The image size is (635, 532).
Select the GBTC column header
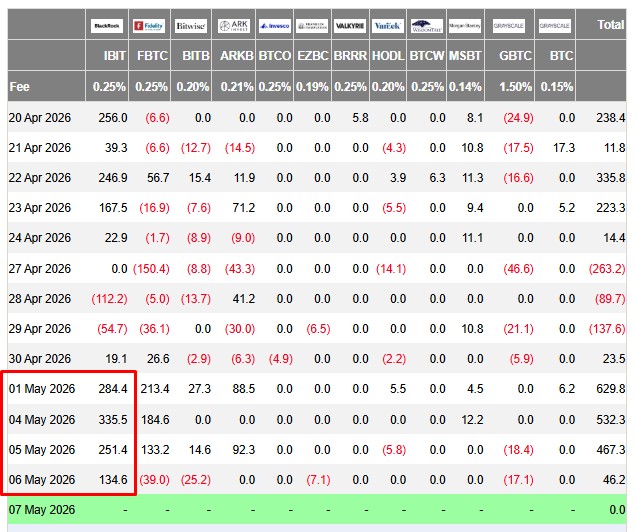coord(515,55)
